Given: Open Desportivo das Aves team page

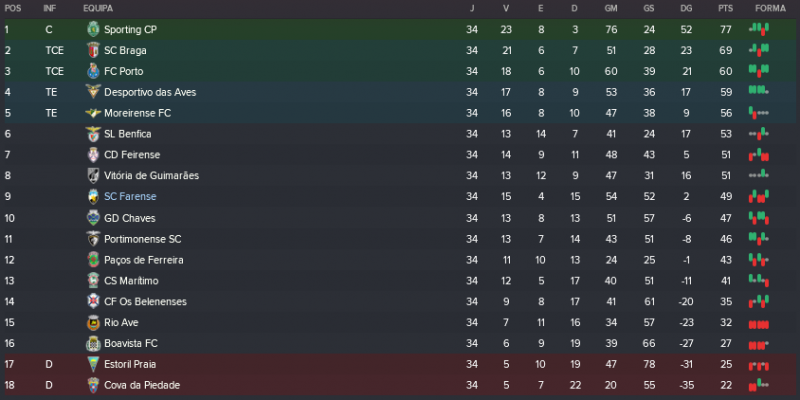Looking at the screenshot, I should (150, 92).
